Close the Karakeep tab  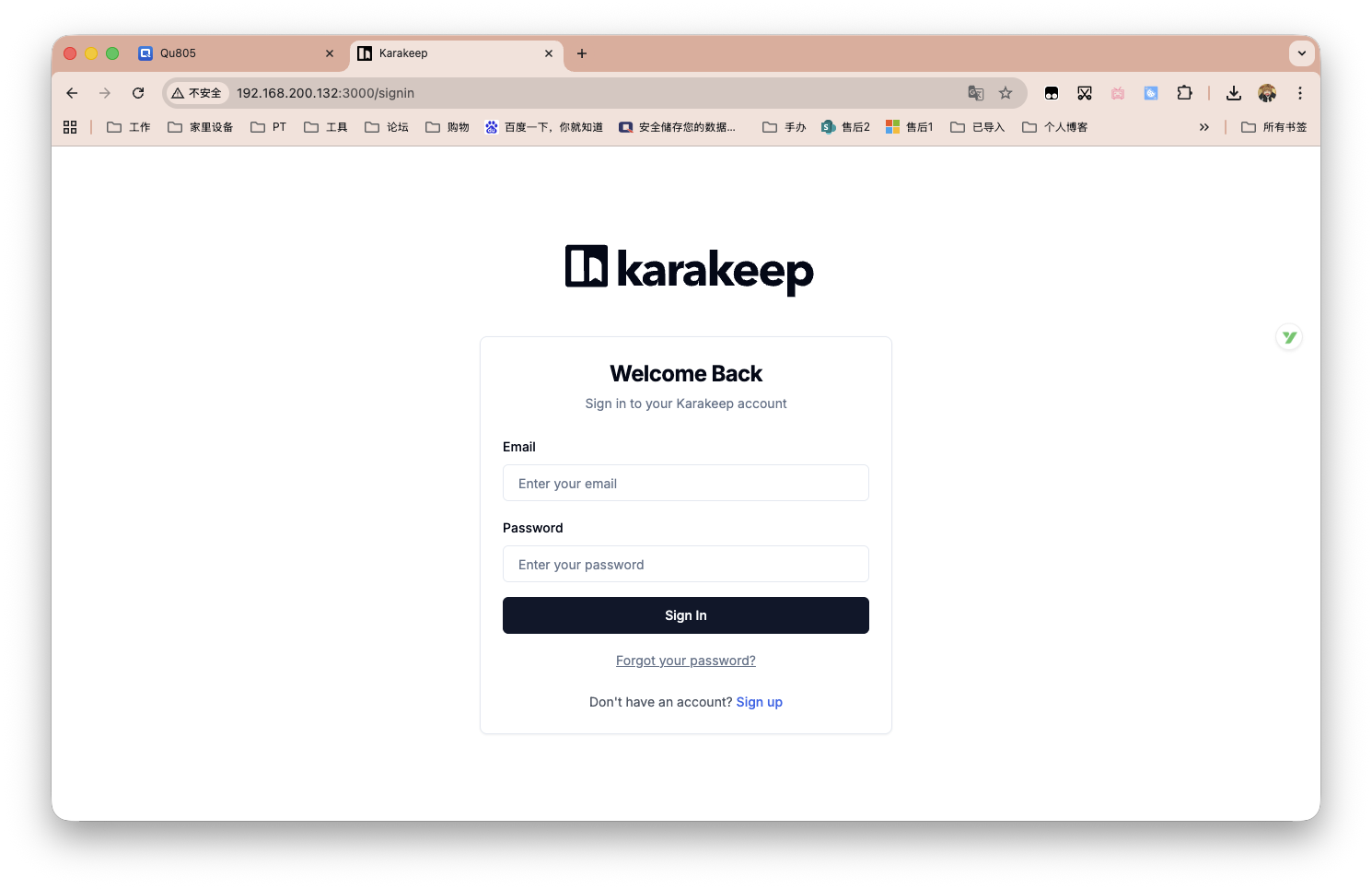pyautogui.click(x=549, y=53)
